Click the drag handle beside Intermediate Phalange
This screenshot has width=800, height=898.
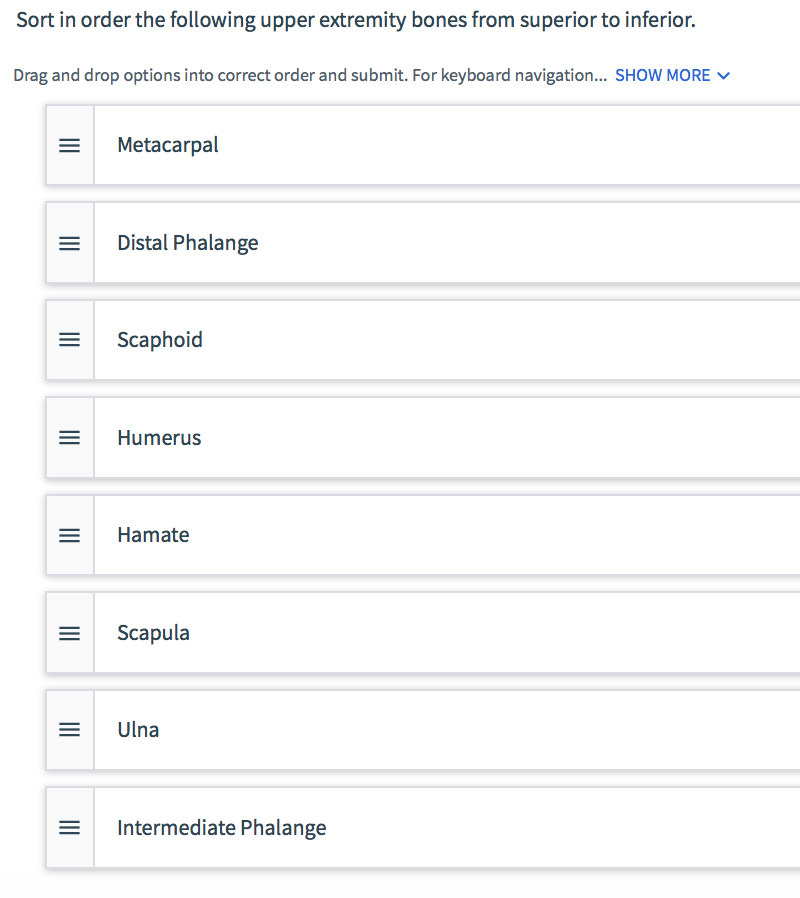click(x=69, y=828)
